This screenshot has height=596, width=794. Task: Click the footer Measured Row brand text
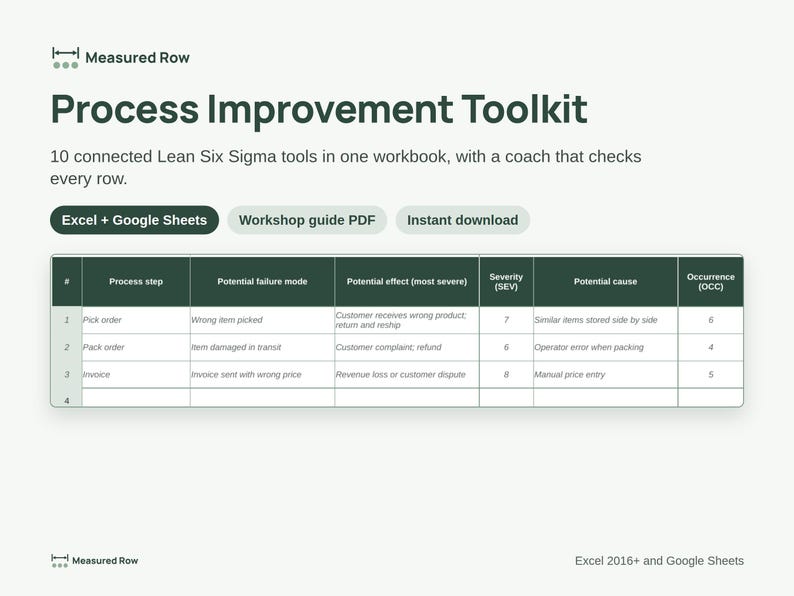coord(105,561)
